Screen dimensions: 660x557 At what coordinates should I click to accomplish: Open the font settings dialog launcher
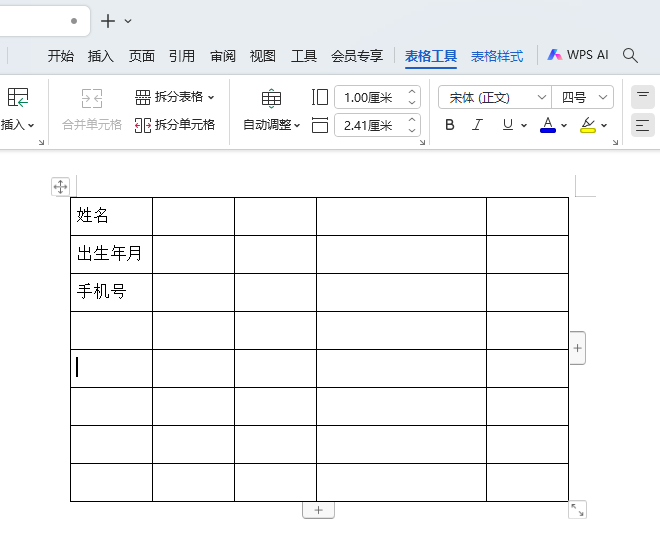pos(615,143)
